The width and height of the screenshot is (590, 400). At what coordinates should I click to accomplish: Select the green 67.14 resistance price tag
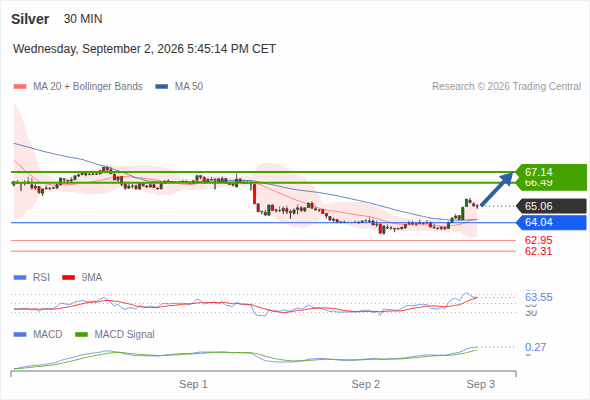point(551,172)
